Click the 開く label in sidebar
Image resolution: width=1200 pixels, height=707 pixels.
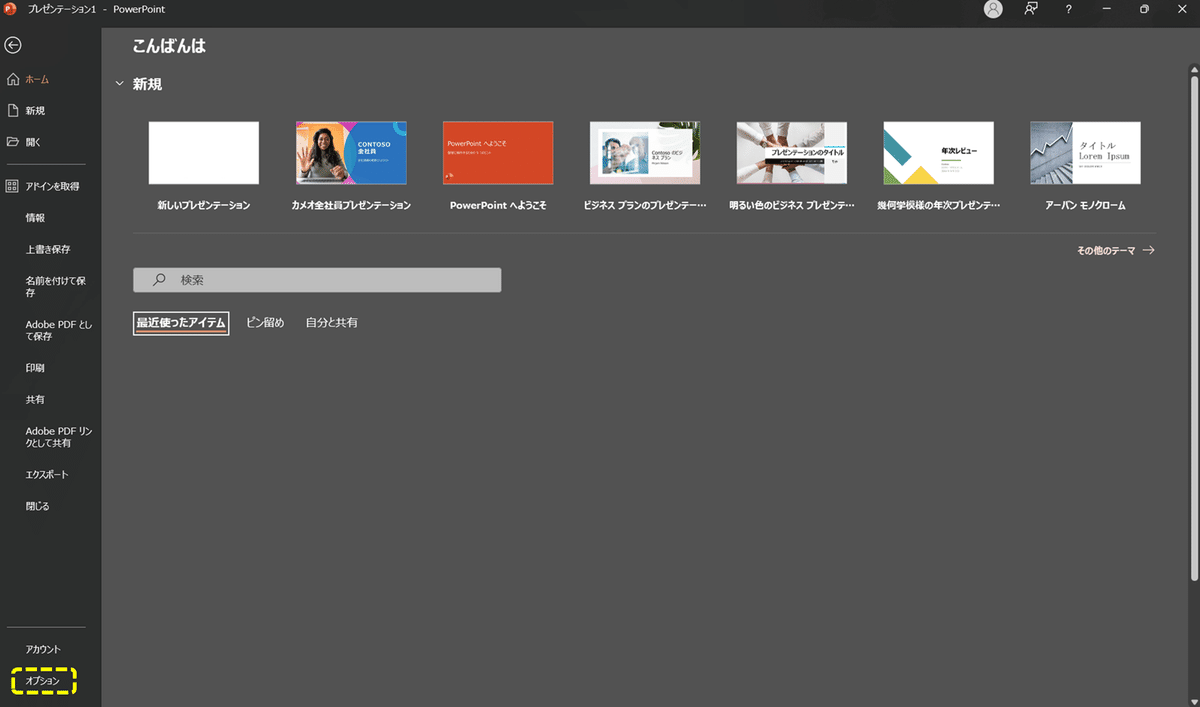pyautogui.click(x=34, y=142)
